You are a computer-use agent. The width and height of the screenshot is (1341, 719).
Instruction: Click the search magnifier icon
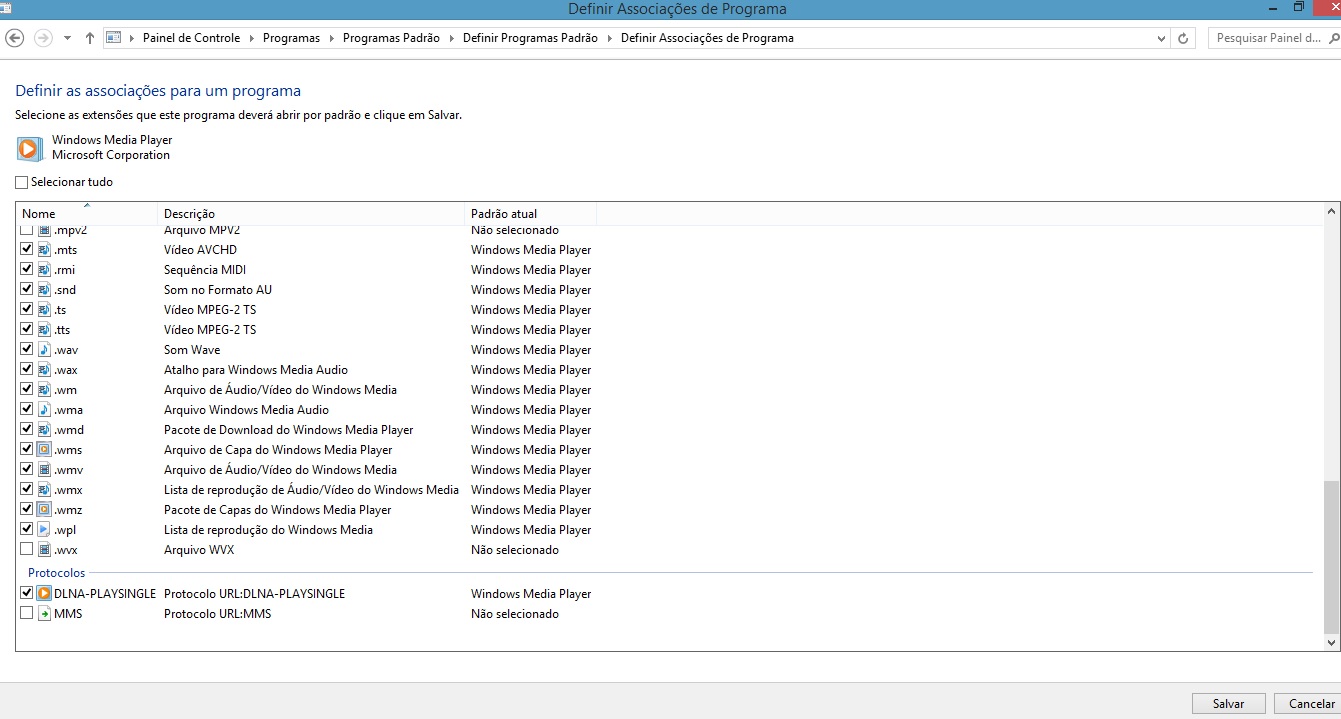[1334, 38]
